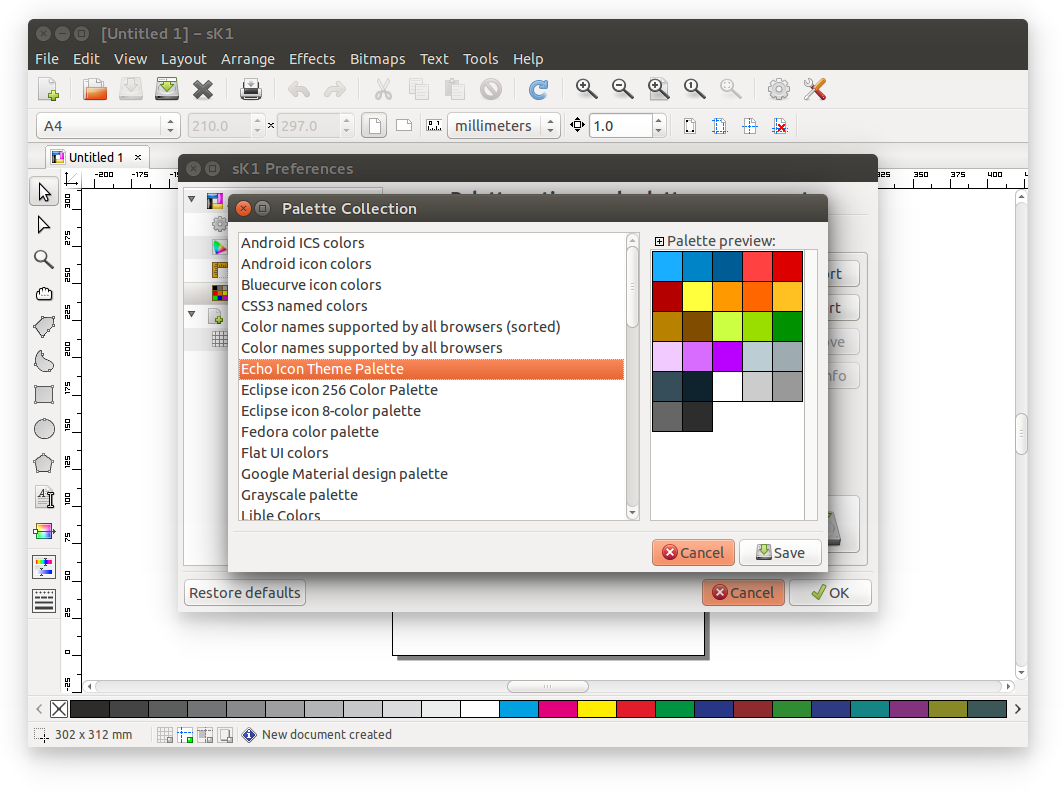Click the Refresh redraw icon
The image size is (1064, 792).
[538, 90]
